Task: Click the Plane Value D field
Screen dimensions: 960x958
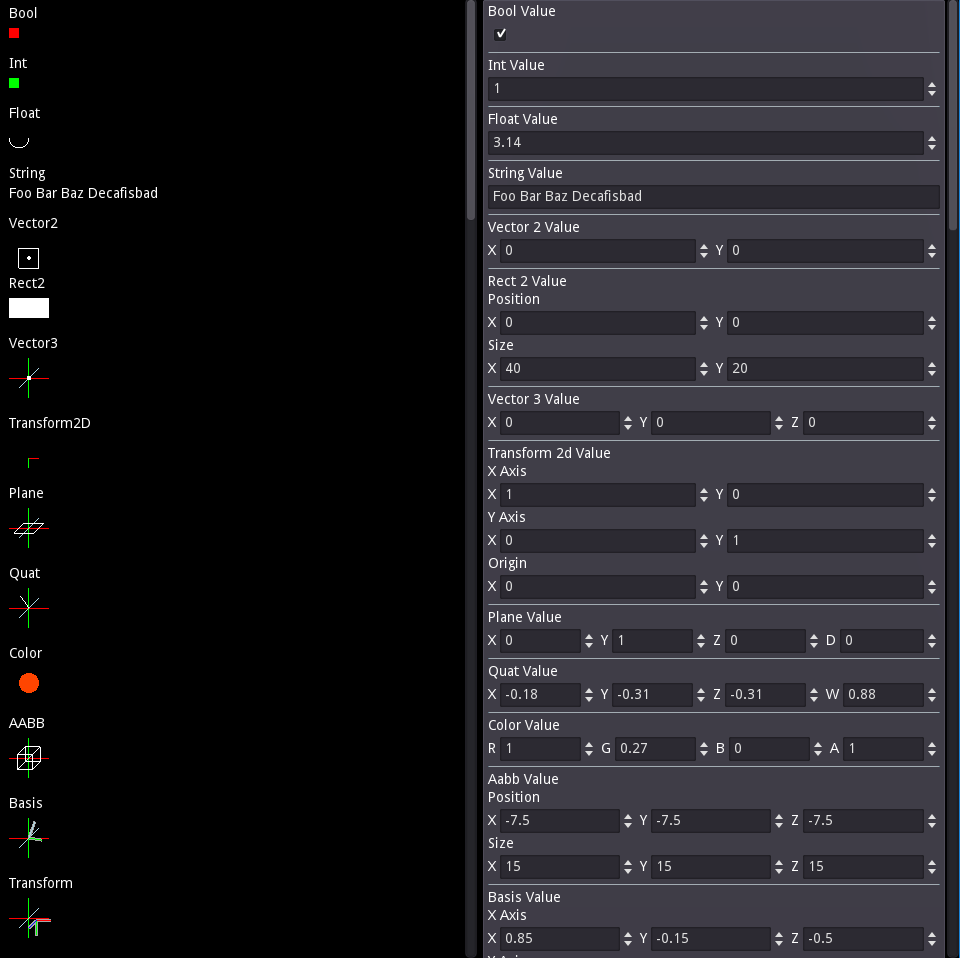Action: 881,641
